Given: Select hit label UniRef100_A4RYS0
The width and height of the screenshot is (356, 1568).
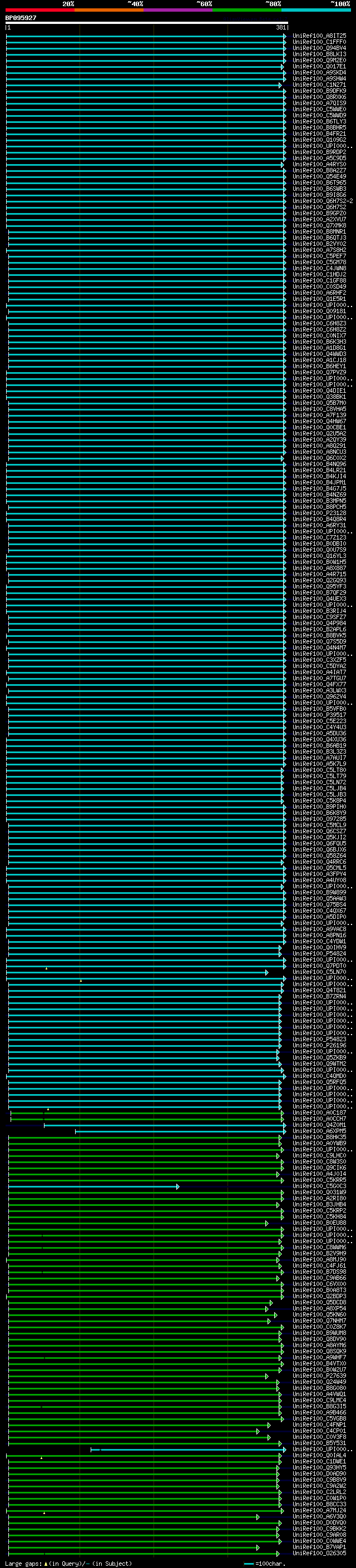Looking at the screenshot, I should pos(319,164).
